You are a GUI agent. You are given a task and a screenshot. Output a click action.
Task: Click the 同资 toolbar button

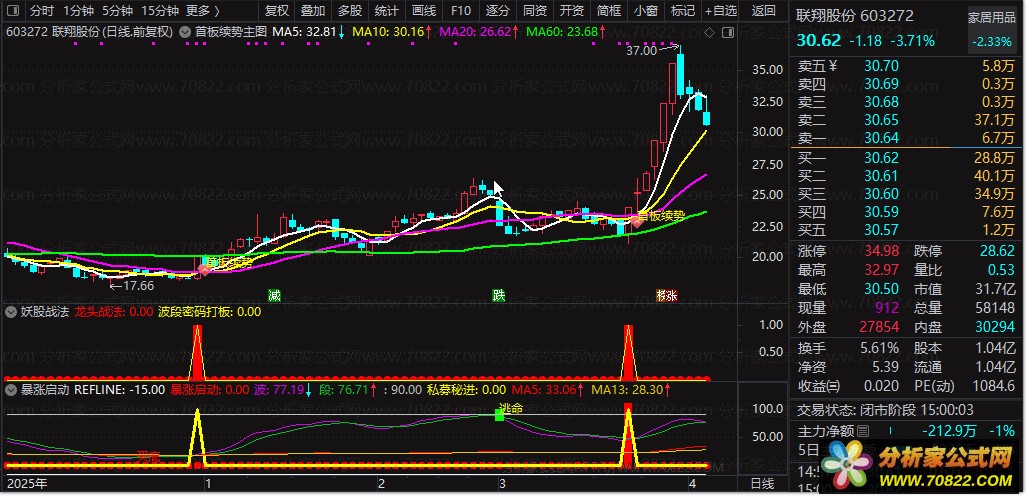[534, 11]
